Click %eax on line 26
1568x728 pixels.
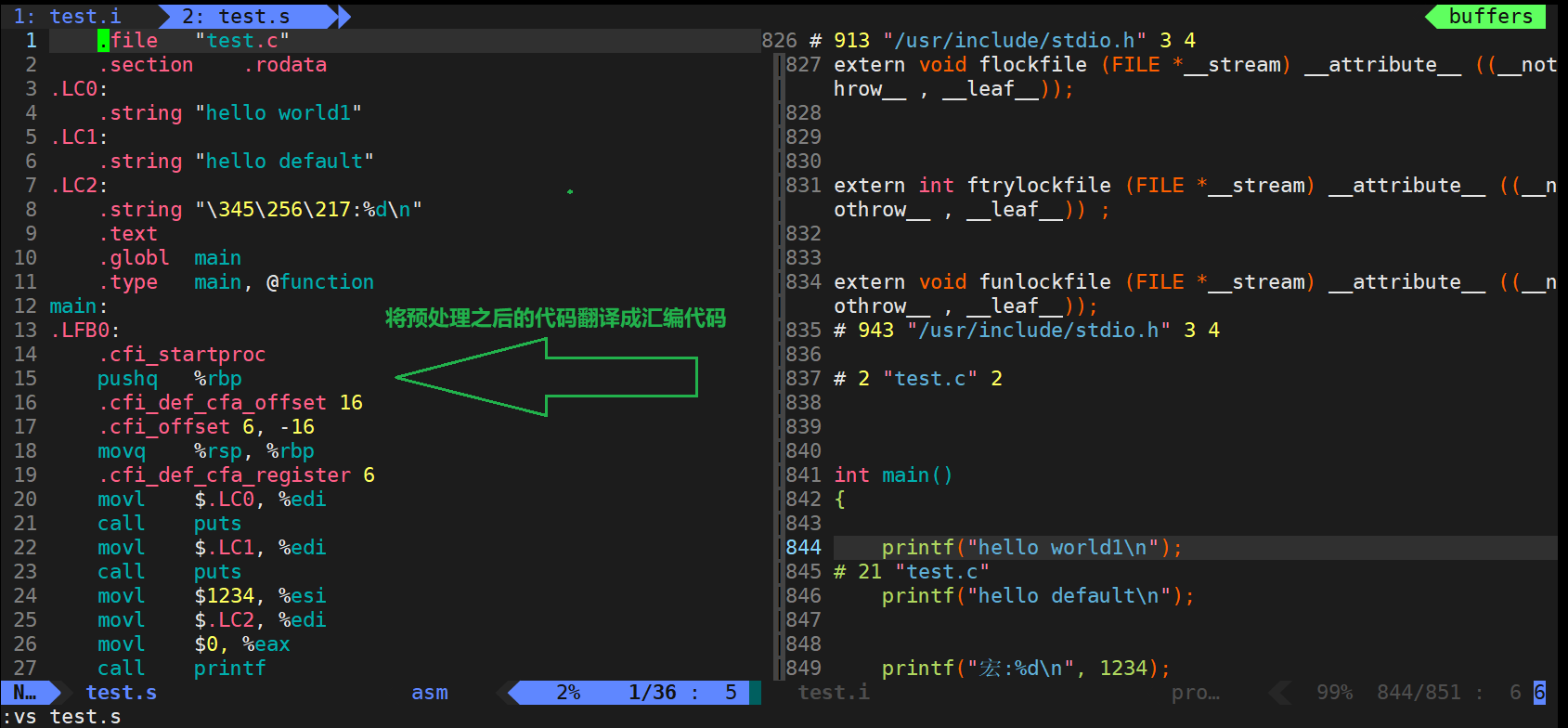pyautogui.click(x=266, y=643)
